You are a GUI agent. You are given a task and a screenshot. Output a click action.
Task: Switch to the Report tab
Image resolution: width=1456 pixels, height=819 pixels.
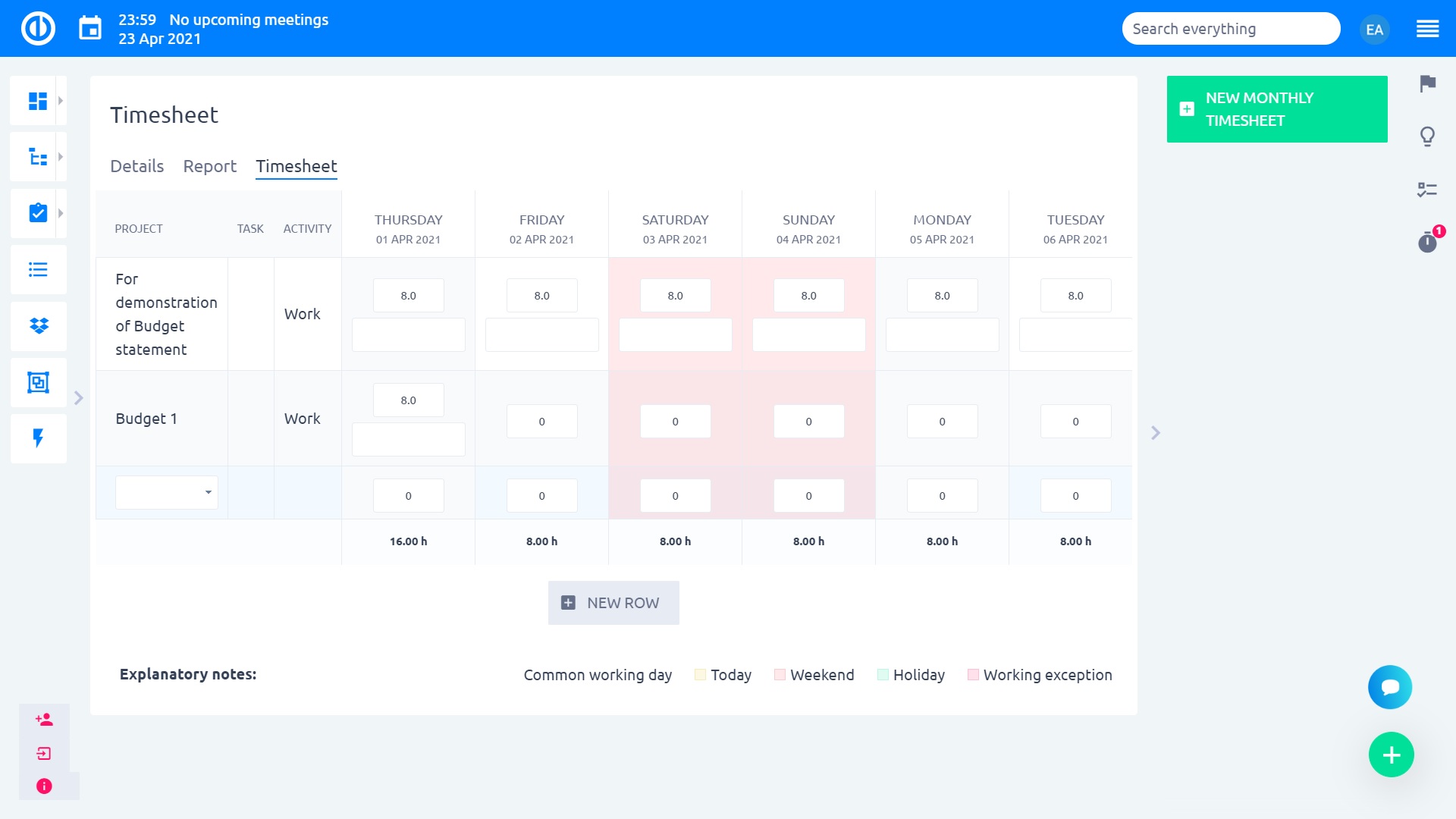pyautogui.click(x=210, y=166)
